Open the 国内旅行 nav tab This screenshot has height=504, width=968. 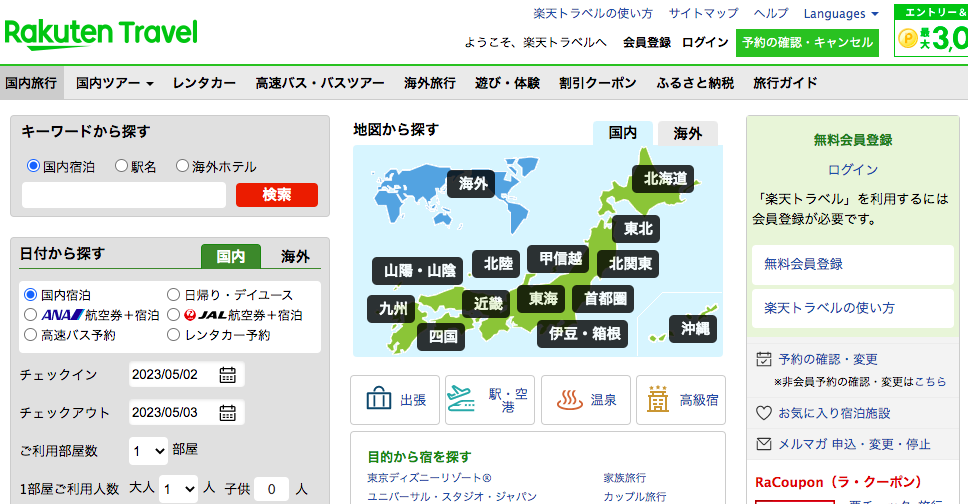[x=31, y=83]
